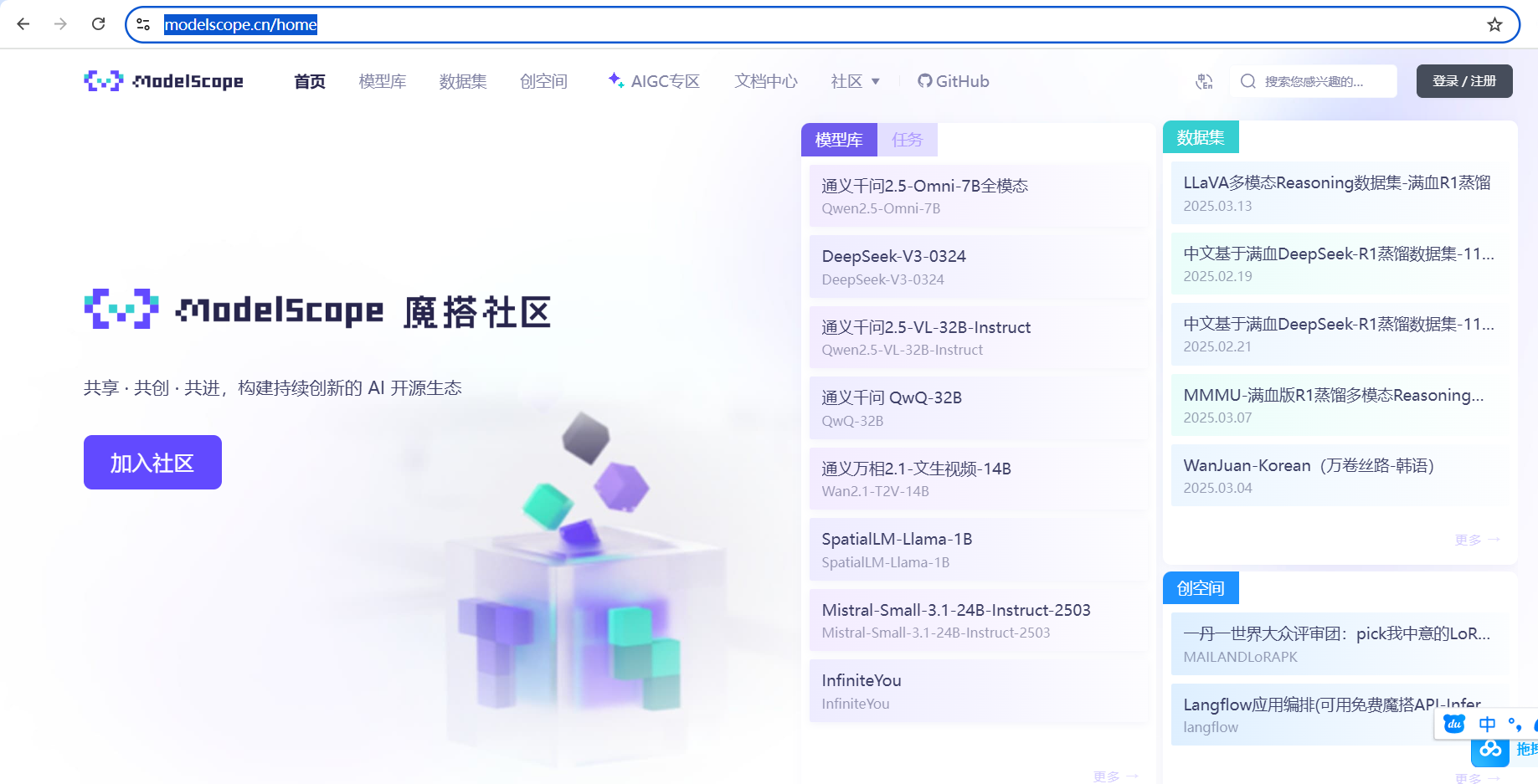Click the GitHub link in navigation

pos(954,81)
